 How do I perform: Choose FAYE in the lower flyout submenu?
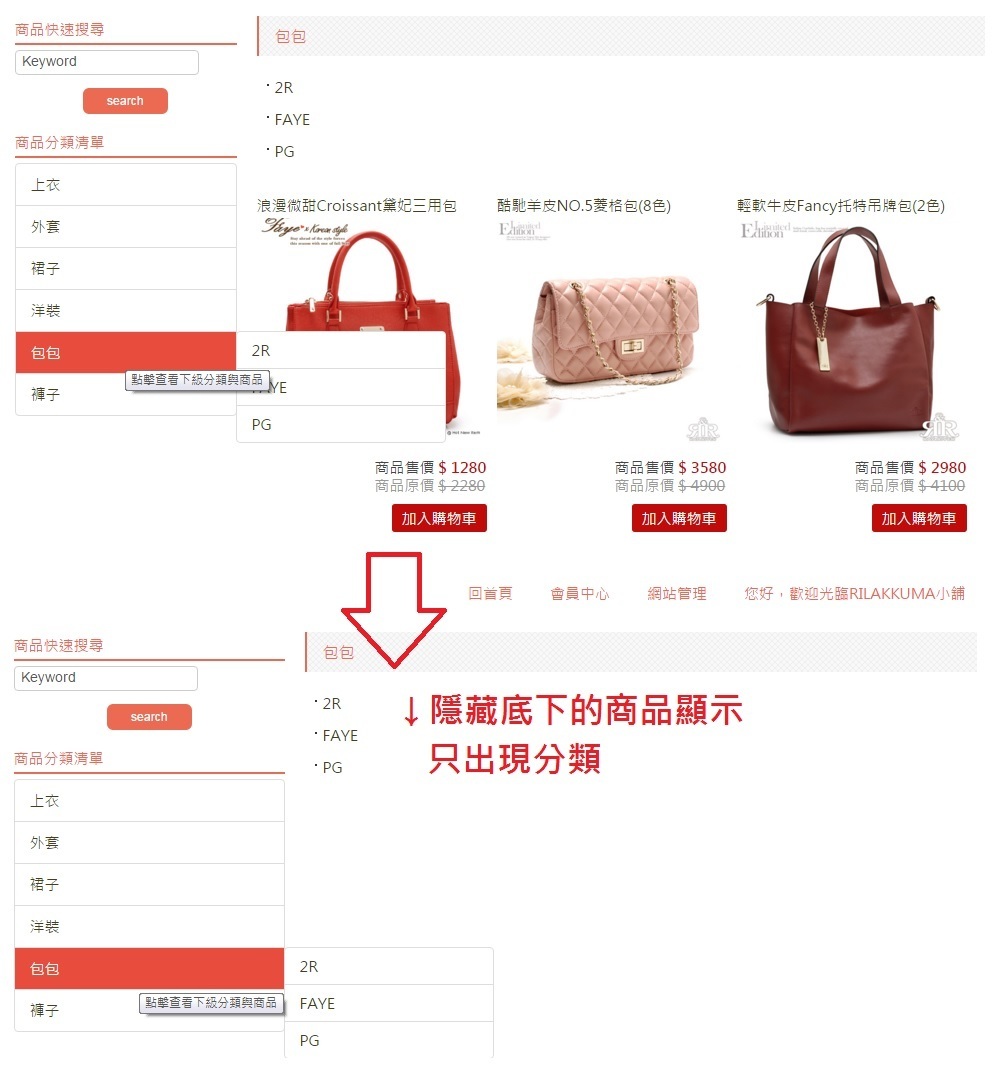(x=389, y=1004)
